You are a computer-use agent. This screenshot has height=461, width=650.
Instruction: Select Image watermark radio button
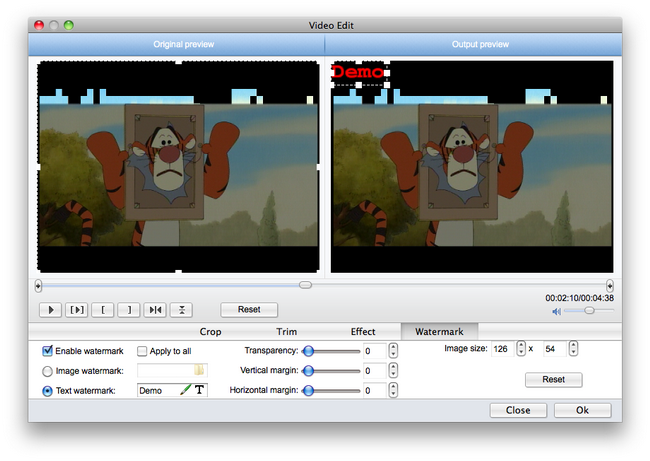(47, 371)
